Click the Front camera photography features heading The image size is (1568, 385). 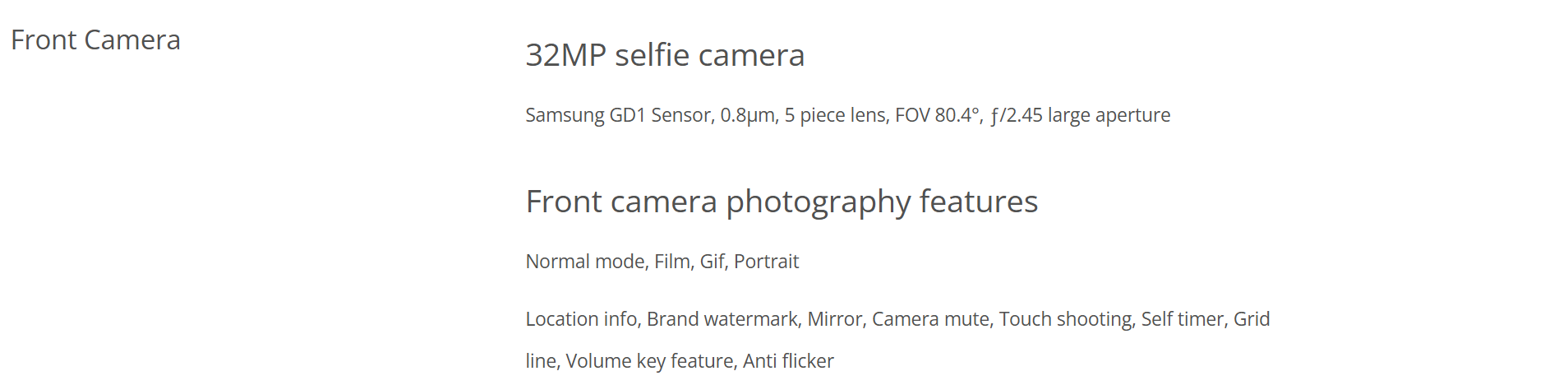pos(782,202)
